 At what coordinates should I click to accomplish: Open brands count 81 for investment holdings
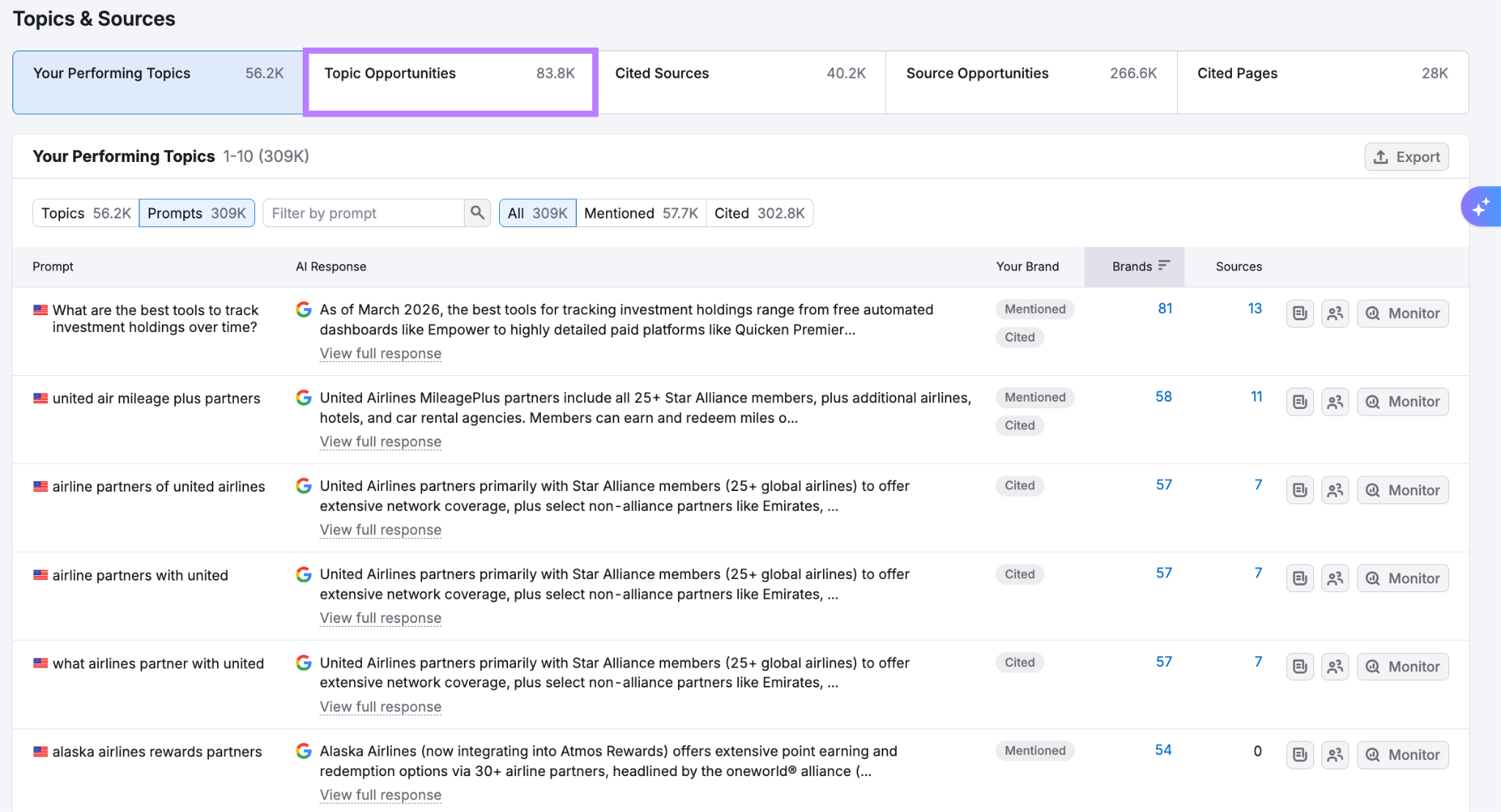point(1165,309)
